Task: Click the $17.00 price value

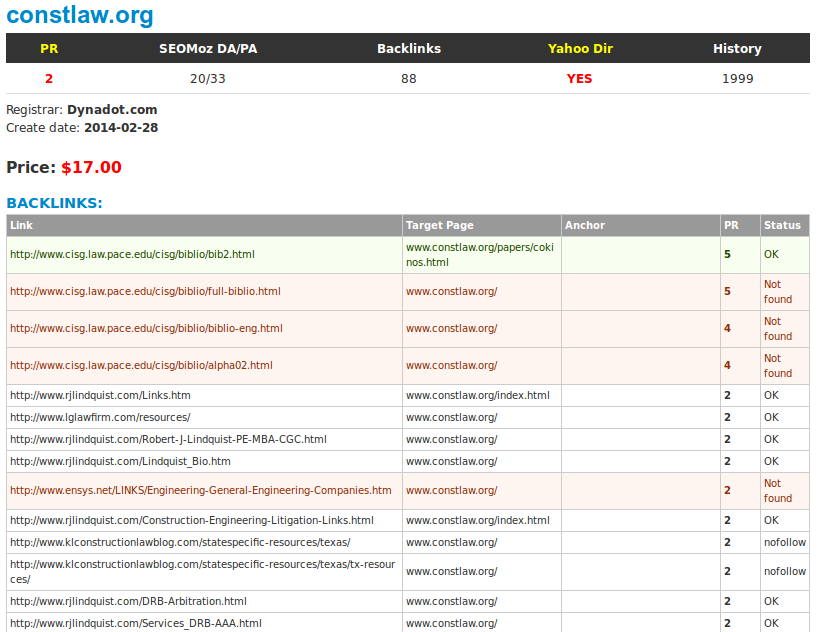Action: click(x=91, y=167)
